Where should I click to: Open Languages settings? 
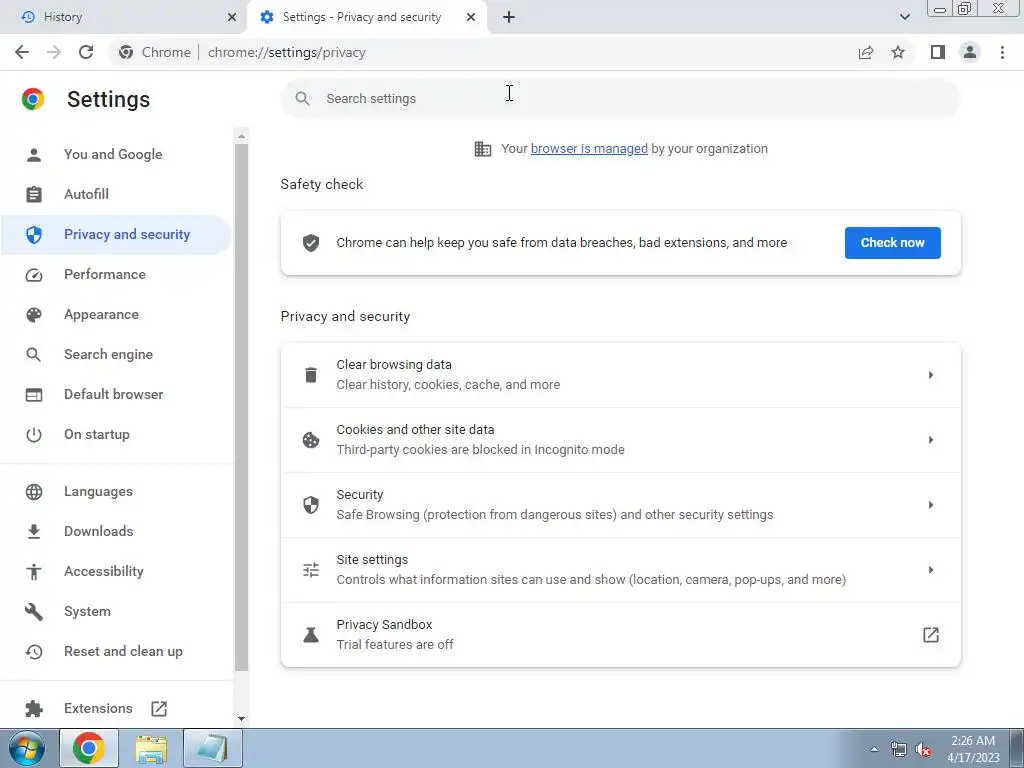point(116,492)
